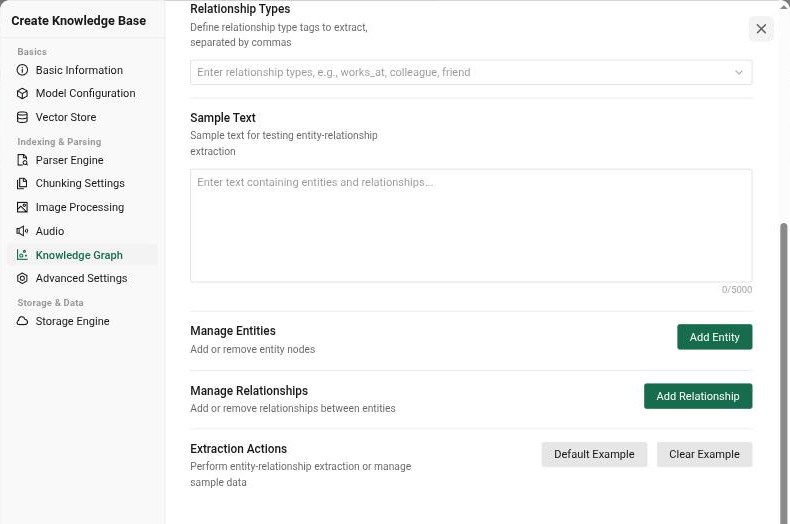Open Image Processing section

[x=82, y=207]
